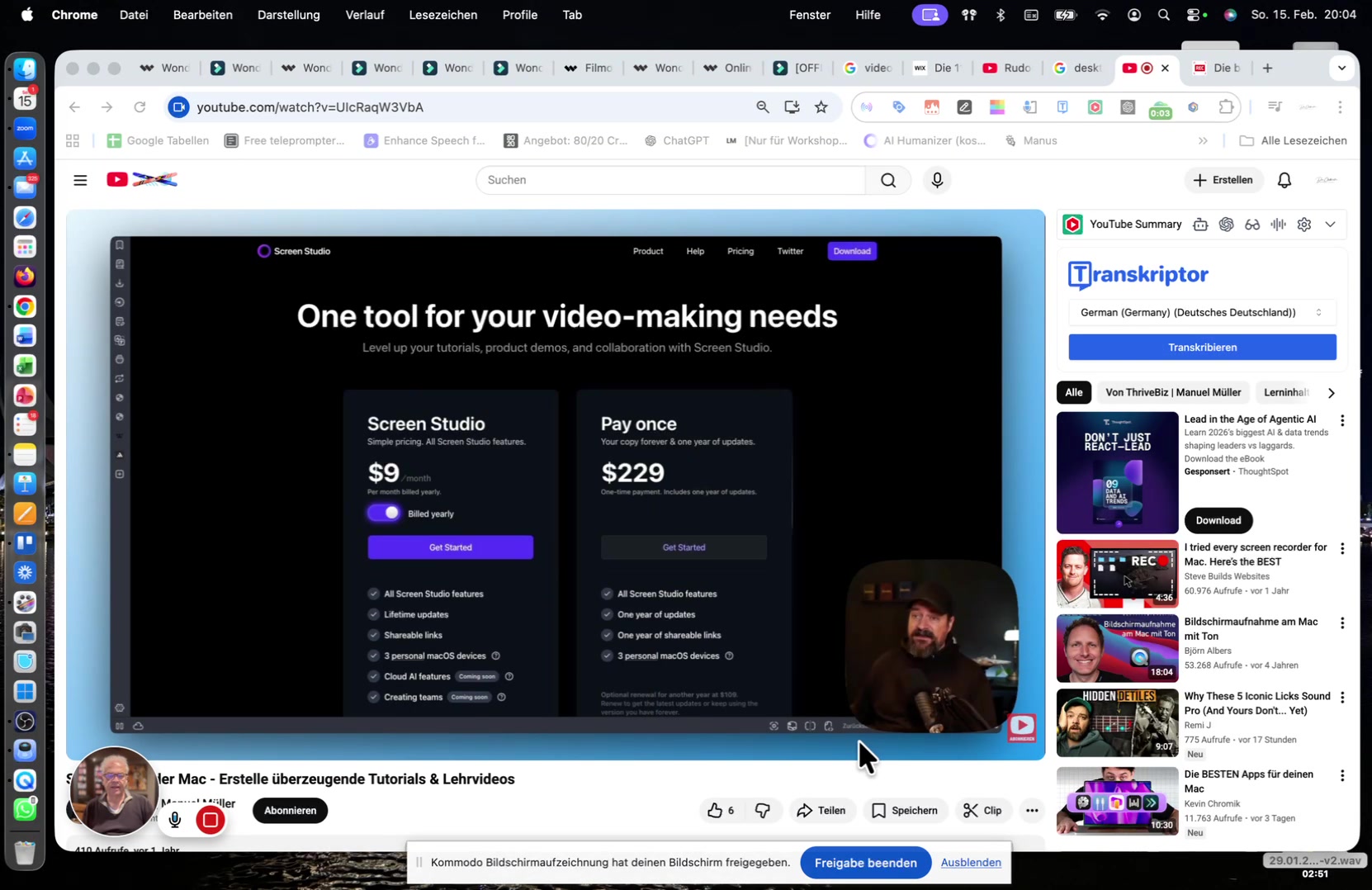The height and width of the screenshot is (890, 1372).
Task: Open the Bildschirmaufnahme am Mac video thumbnail
Action: coord(1117,648)
